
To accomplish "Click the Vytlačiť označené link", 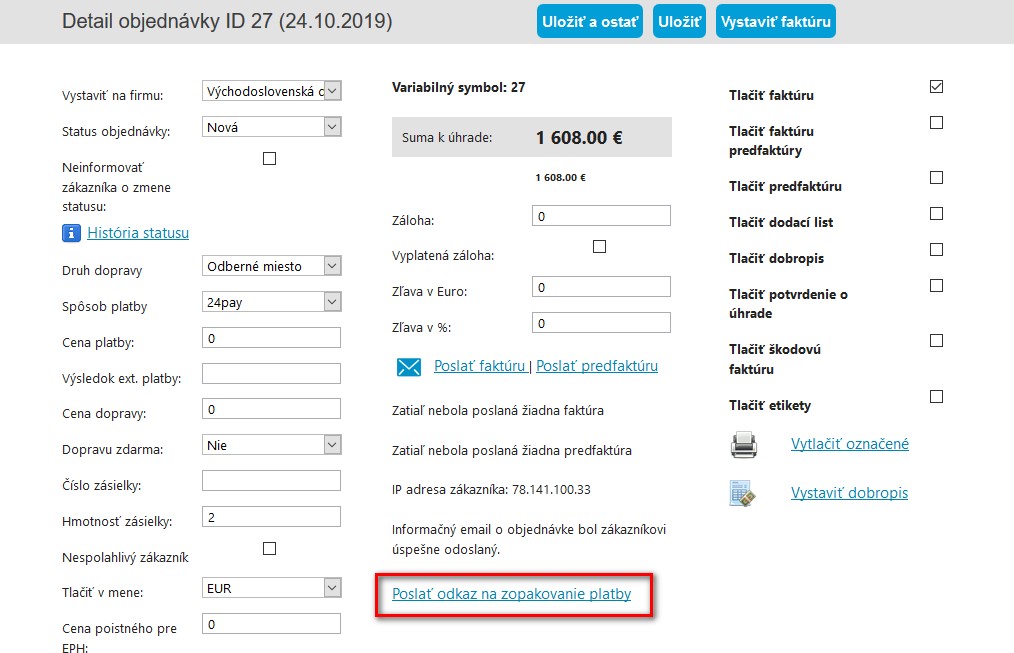I will [x=849, y=444].
